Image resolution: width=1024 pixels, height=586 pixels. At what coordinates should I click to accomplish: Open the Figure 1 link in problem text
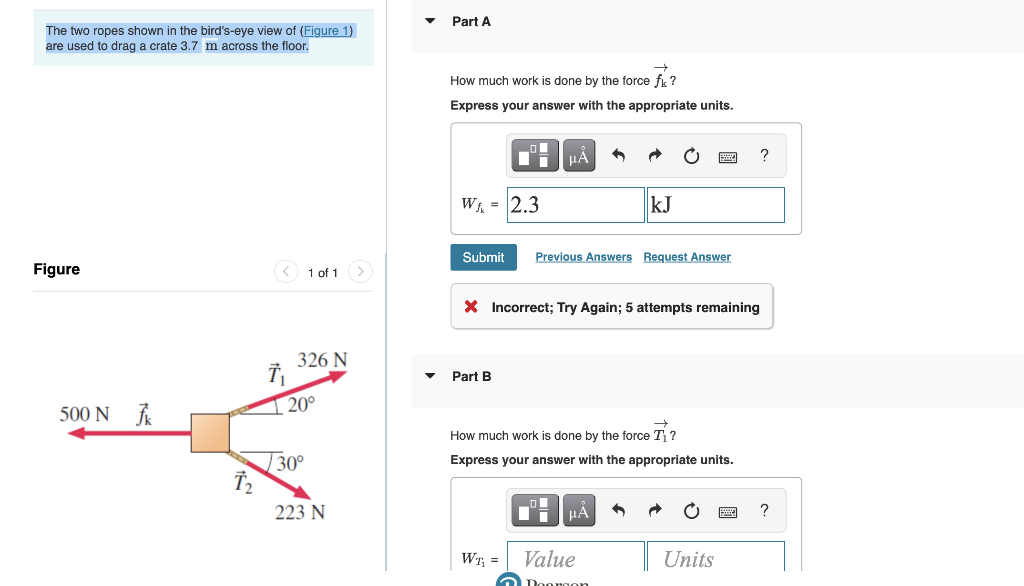pyautogui.click(x=326, y=31)
